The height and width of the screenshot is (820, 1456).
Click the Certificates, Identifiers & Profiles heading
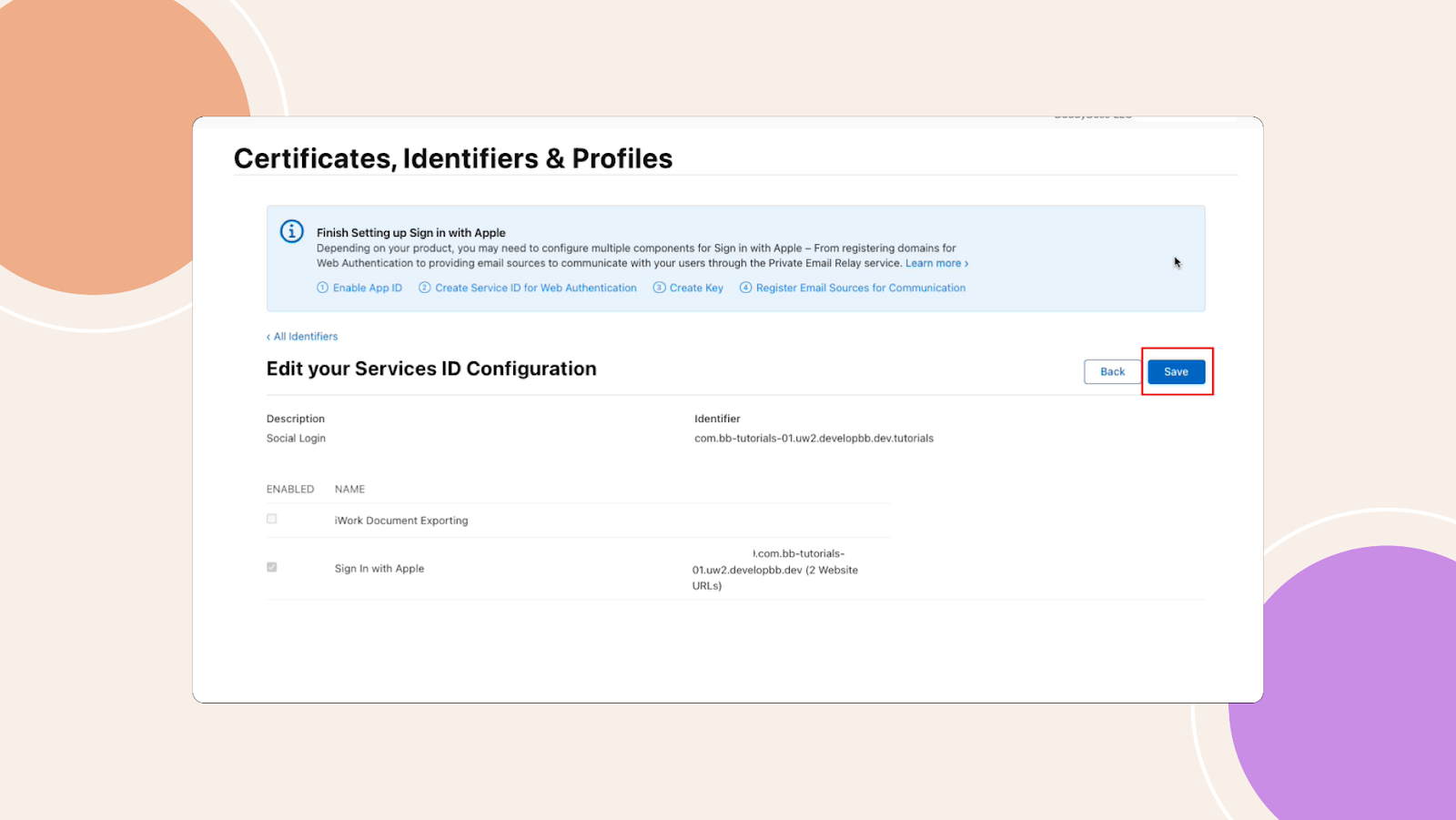pos(453,158)
